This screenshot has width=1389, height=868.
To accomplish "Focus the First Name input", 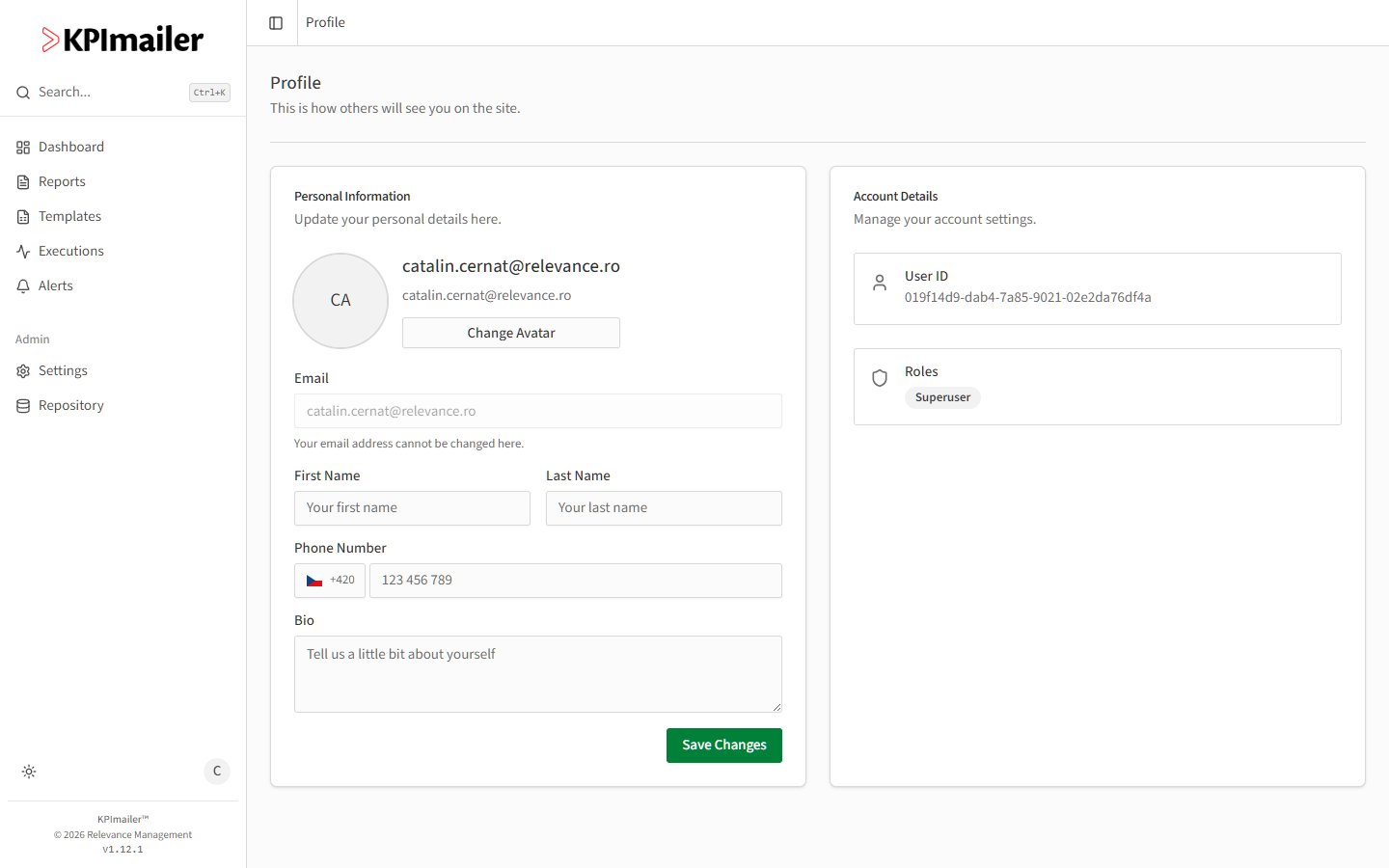I will click(412, 508).
